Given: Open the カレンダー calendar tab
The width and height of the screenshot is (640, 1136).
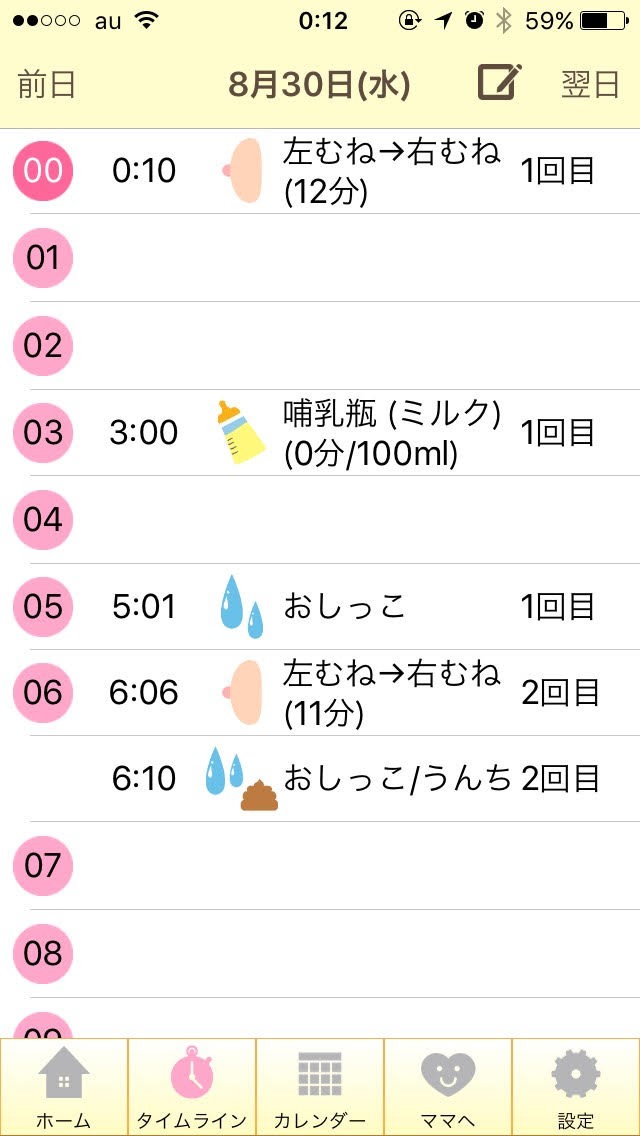Looking at the screenshot, I should pyautogui.click(x=320, y=1086).
